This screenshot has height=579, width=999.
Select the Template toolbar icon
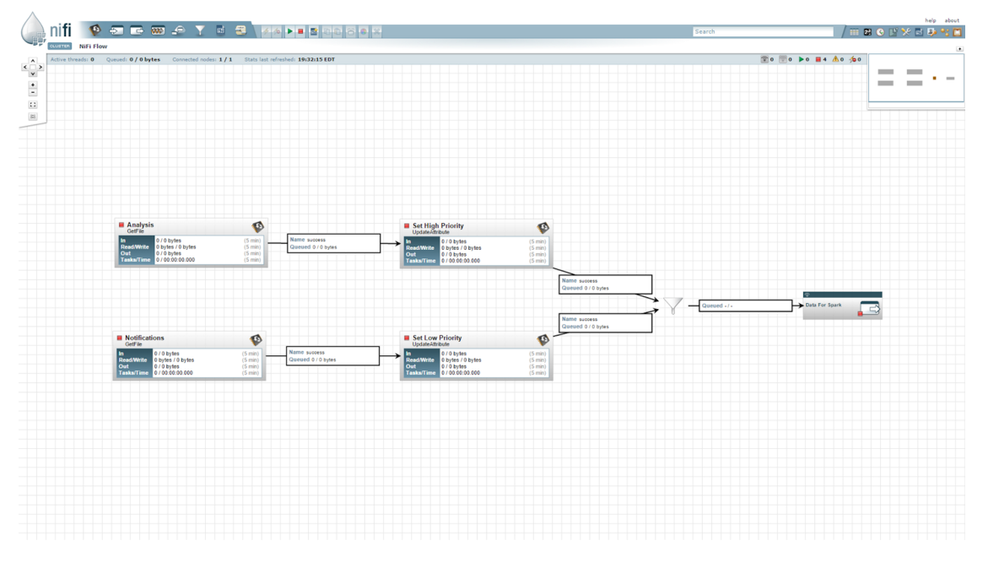click(220, 30)
